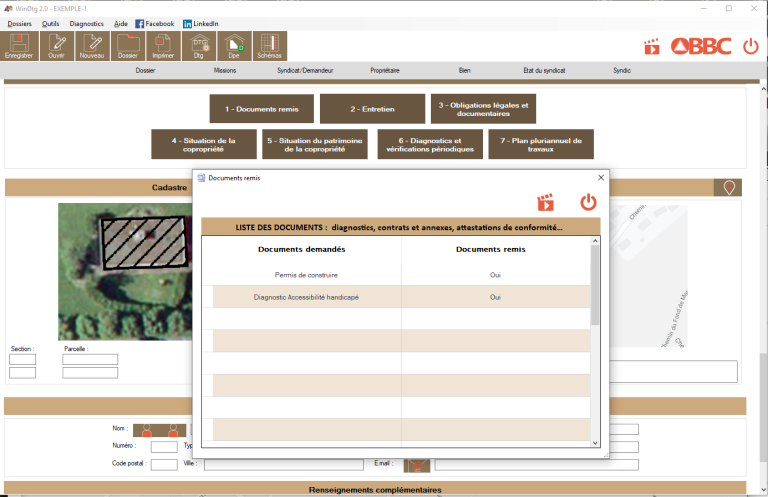
Task: Open the Aide menu
Action: point(120,24)
